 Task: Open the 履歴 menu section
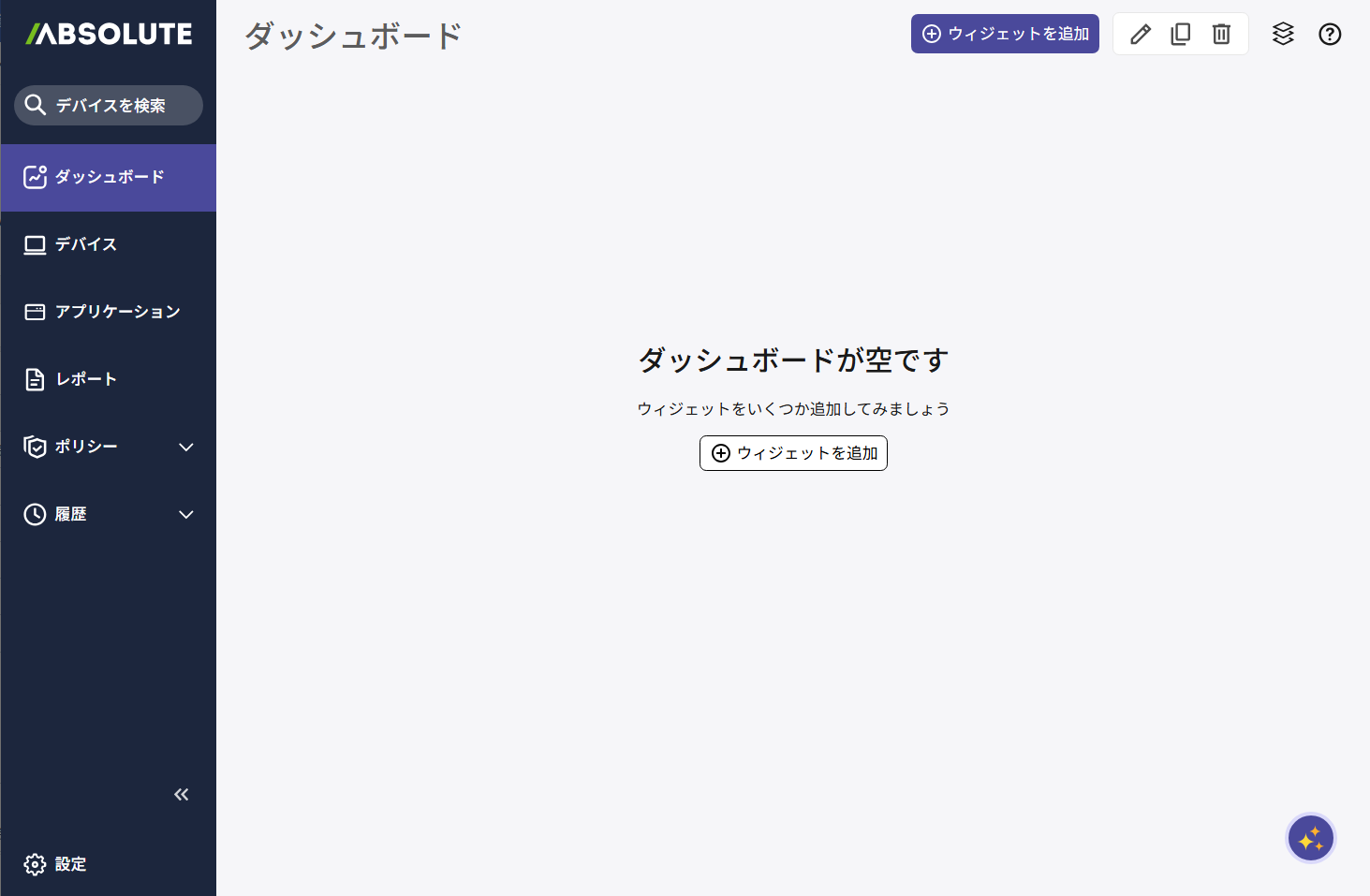(x=71, y=515)
